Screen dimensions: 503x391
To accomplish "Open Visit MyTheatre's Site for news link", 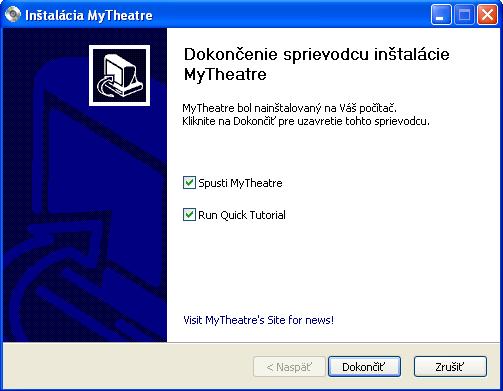I will 258,320.
